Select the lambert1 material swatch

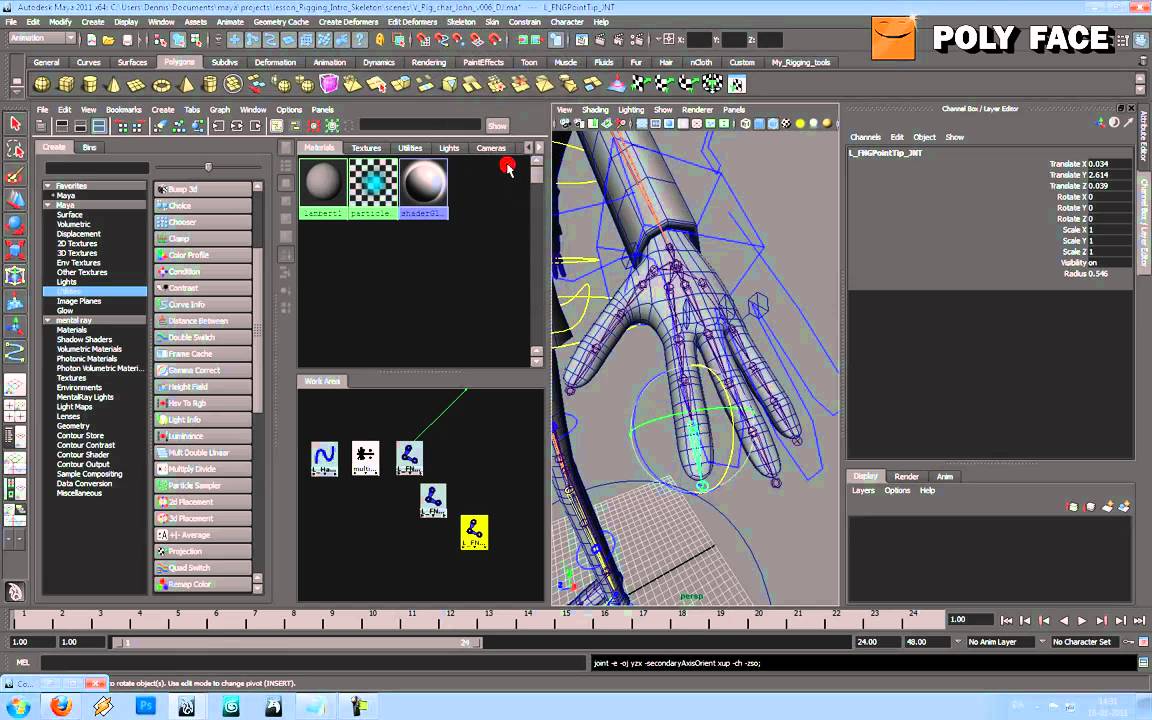point(323,188)
